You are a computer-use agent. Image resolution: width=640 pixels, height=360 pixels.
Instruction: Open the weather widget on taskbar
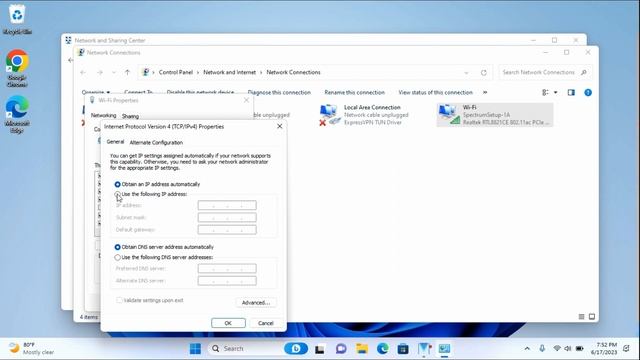pyautogui.click(x=31, y=348)
